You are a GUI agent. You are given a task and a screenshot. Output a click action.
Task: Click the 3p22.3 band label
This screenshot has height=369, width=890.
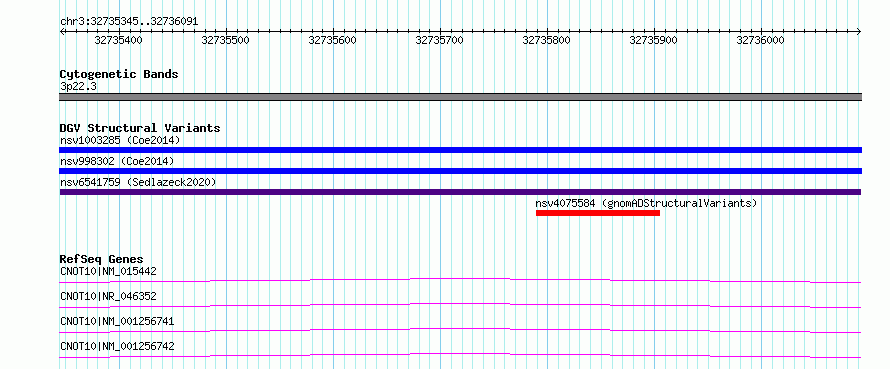tap(78, 87)
